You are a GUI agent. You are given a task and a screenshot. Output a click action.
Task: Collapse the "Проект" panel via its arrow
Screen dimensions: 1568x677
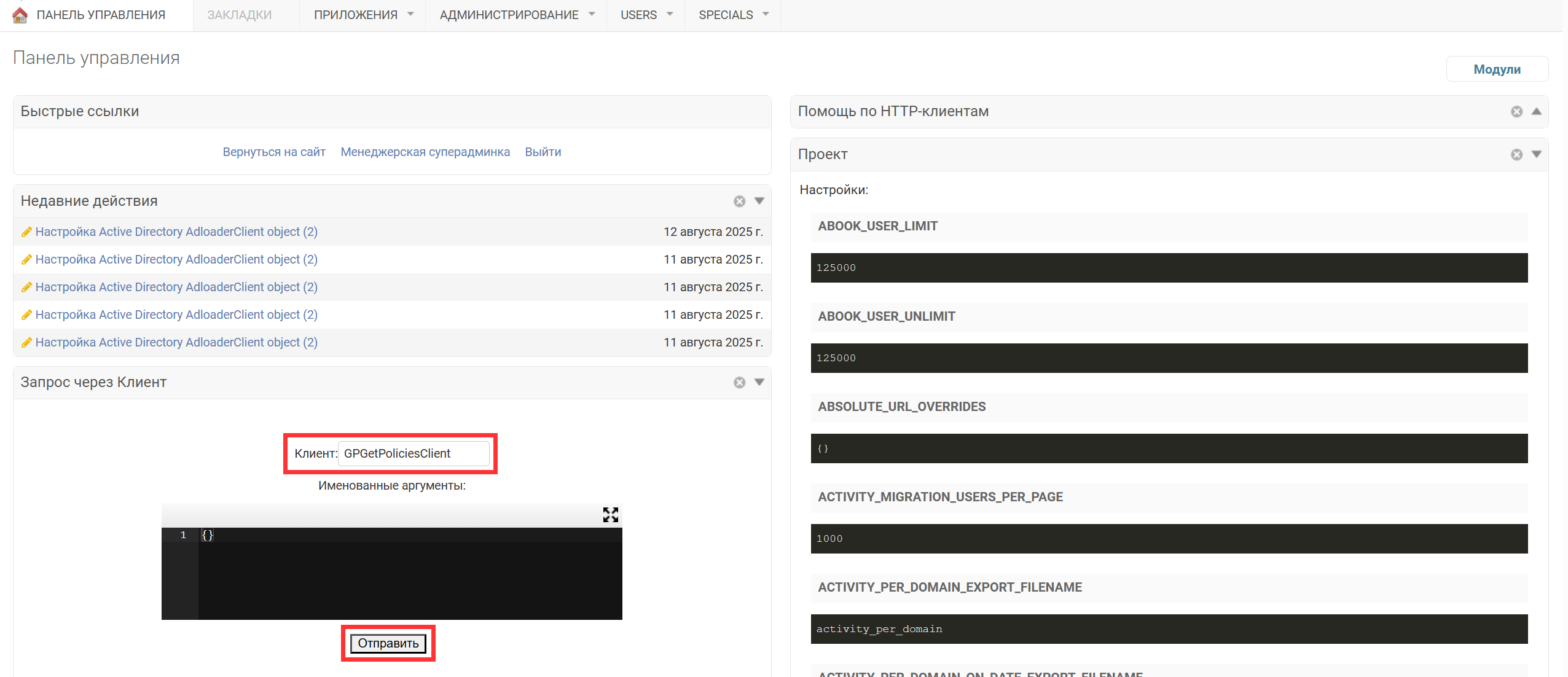tap(1537, 154)
